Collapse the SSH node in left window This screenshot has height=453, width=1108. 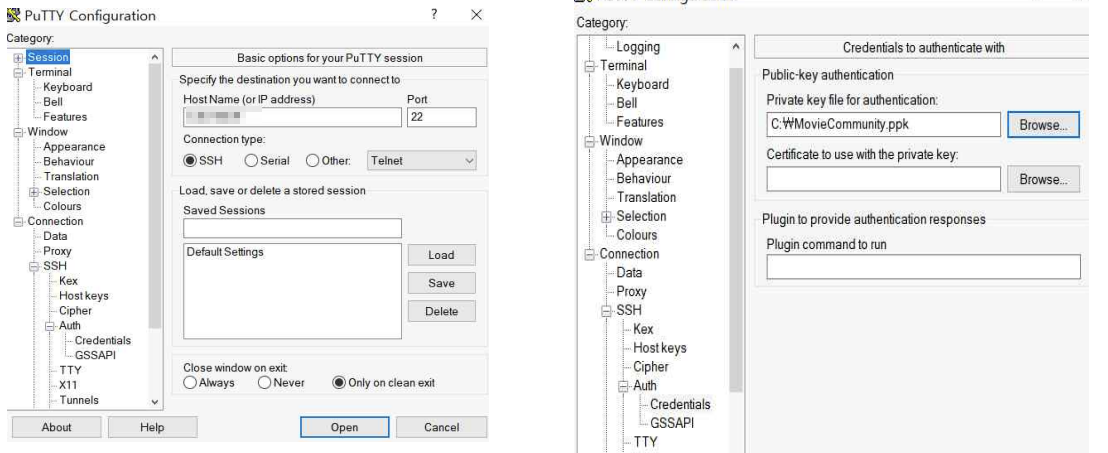[x=34, y=266]
